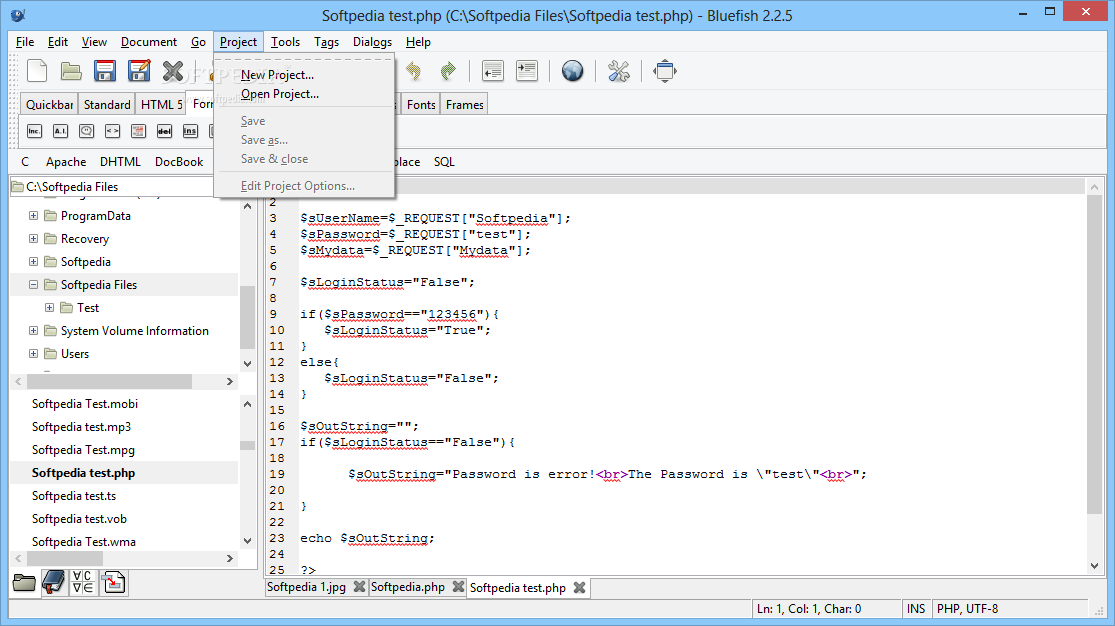The width and height of the screenshot is (1115, 626).
Task: Choose Open Project... from Project menu
Action: tap(279, 94)
